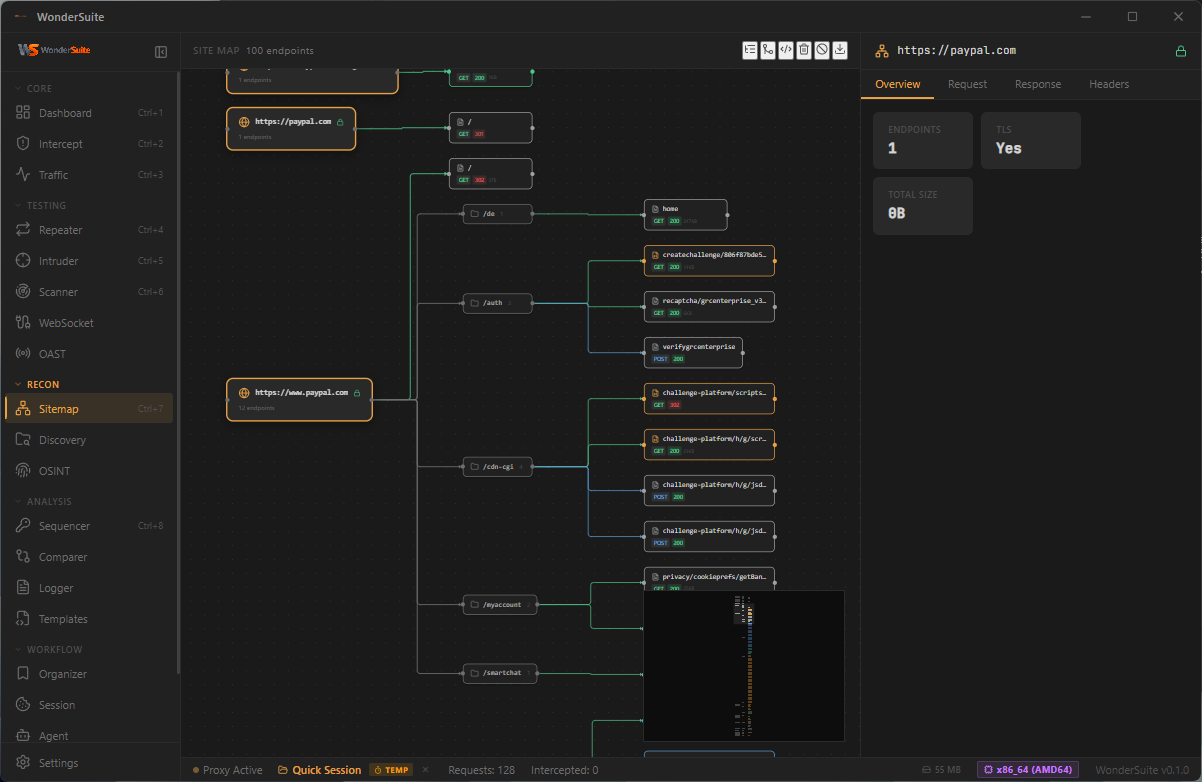1202x782 pixels.
Task: Collapse the WORKFLOW section header
Action: coord(49,650)
